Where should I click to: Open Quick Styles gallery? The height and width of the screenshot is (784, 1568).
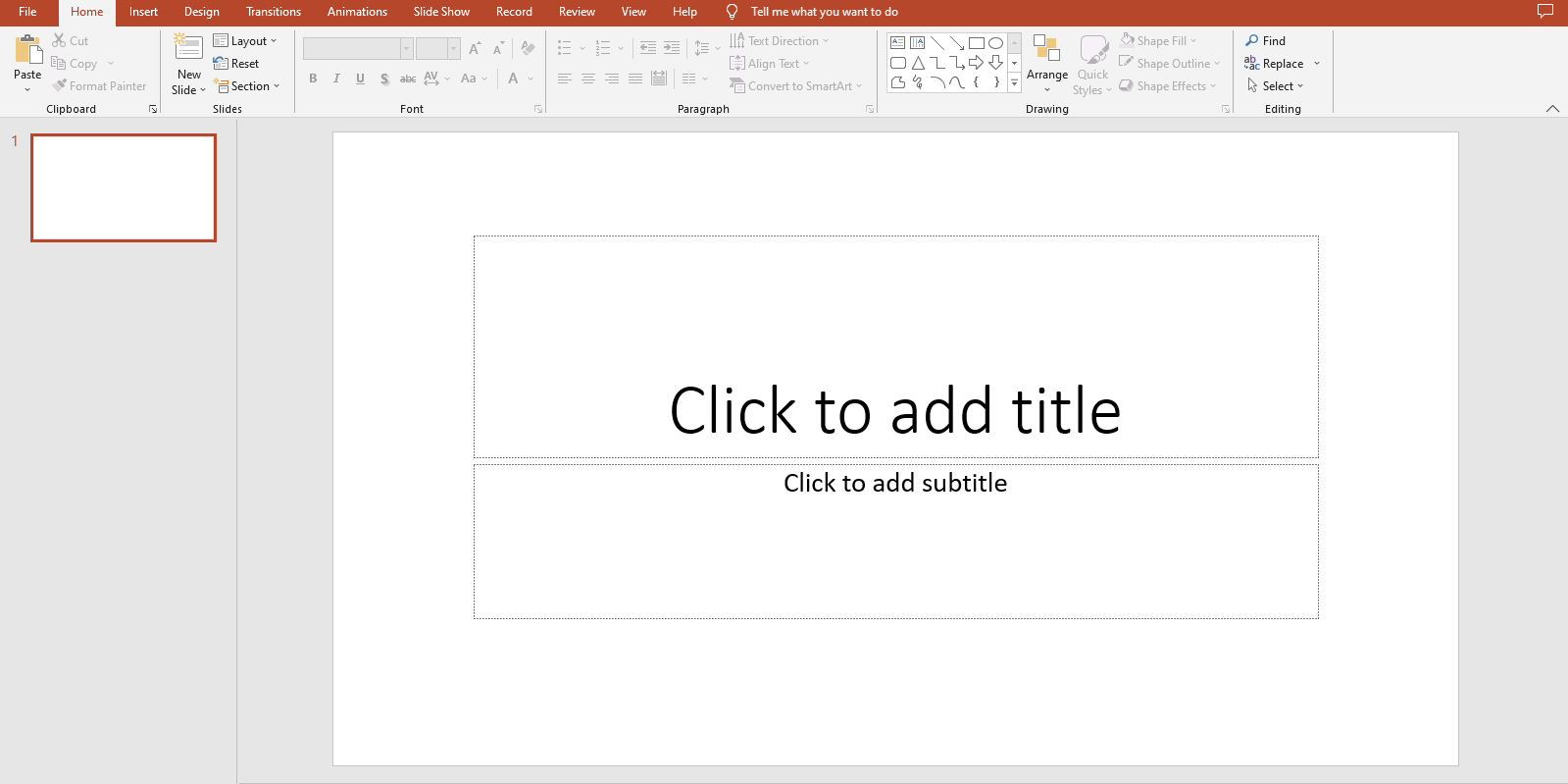tap(1092, 65)
